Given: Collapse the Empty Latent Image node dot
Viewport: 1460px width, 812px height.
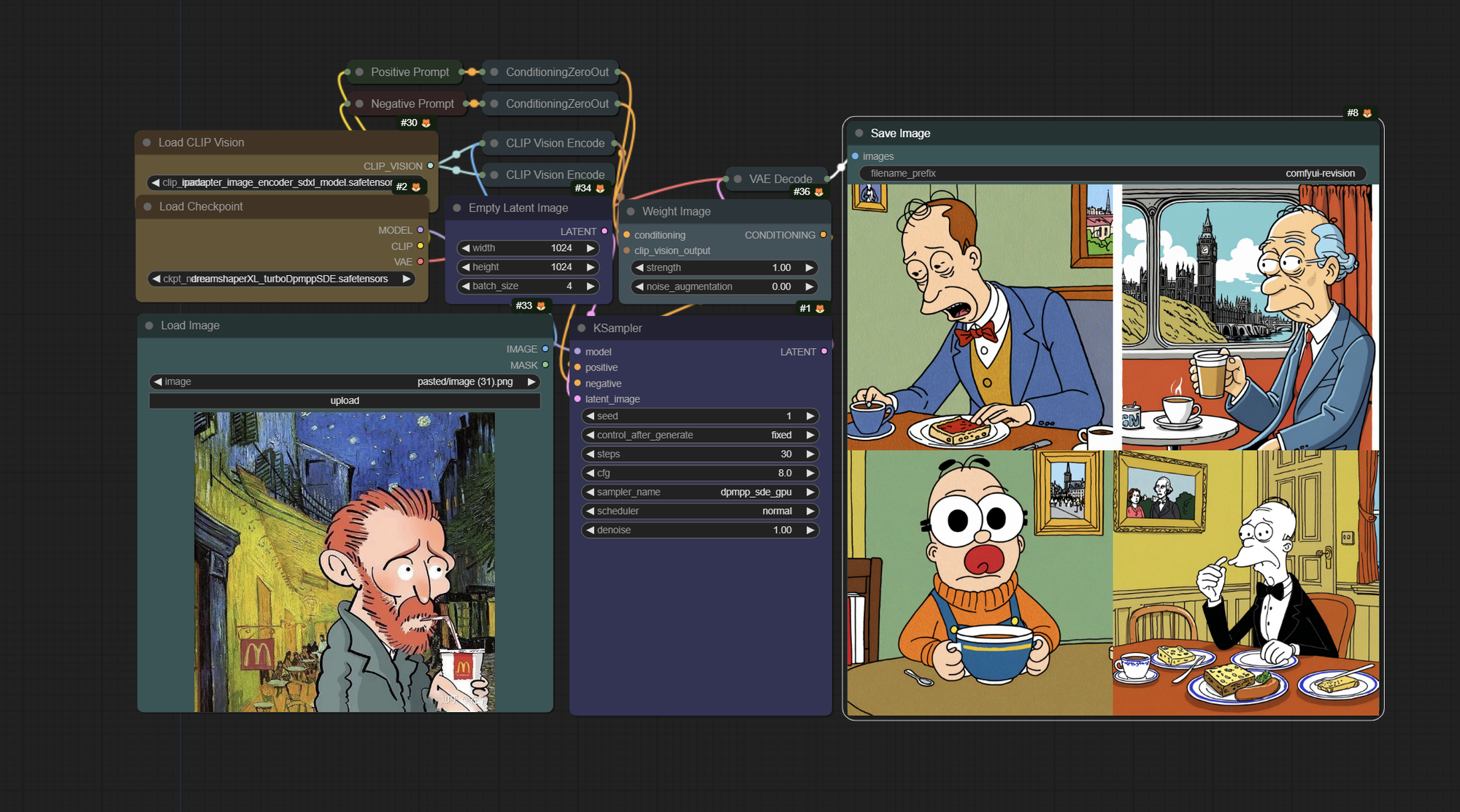Looking at the screenshot, I should tap(457, 208).
